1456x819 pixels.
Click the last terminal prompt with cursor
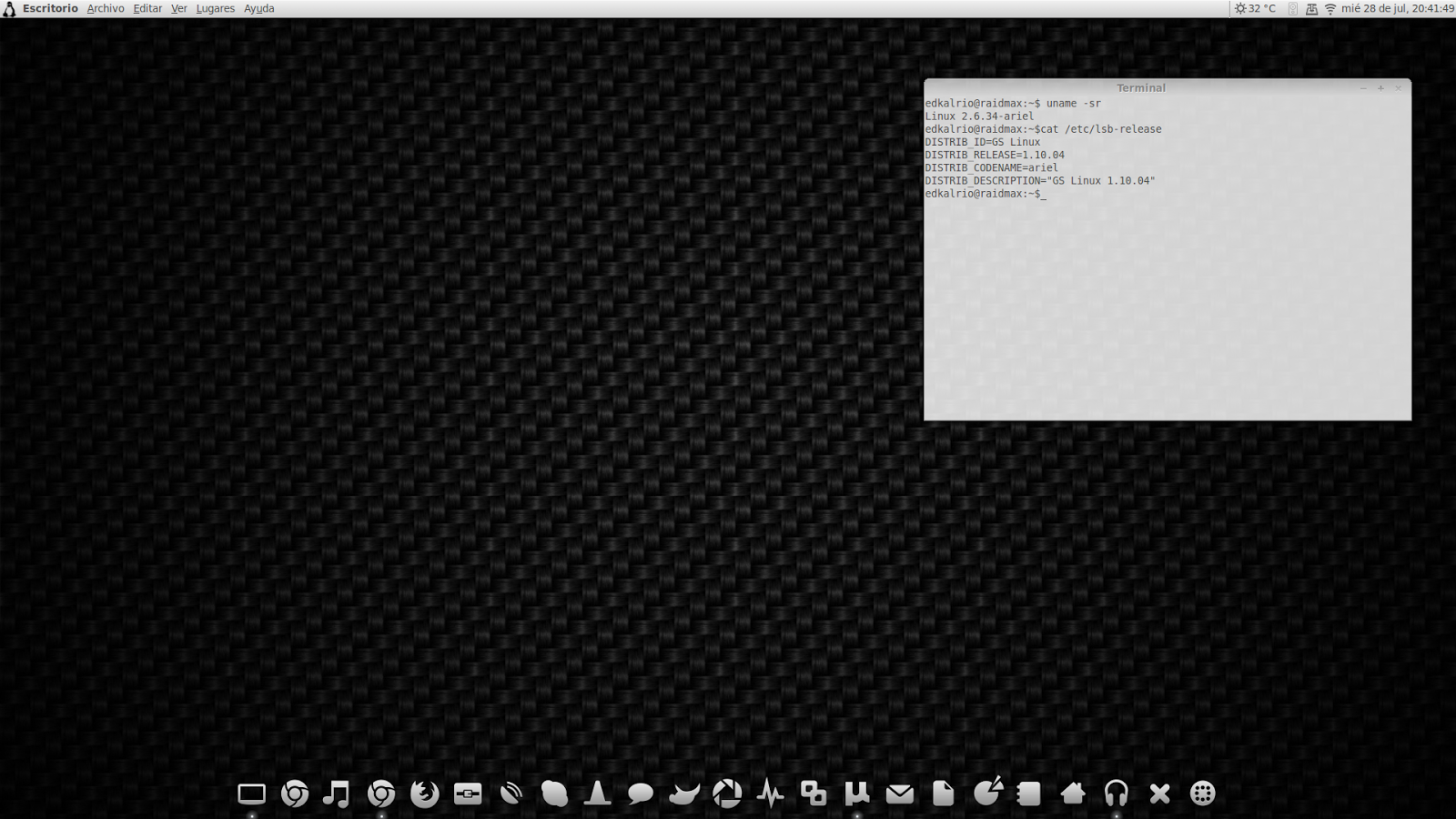click(x=986, y=194)
